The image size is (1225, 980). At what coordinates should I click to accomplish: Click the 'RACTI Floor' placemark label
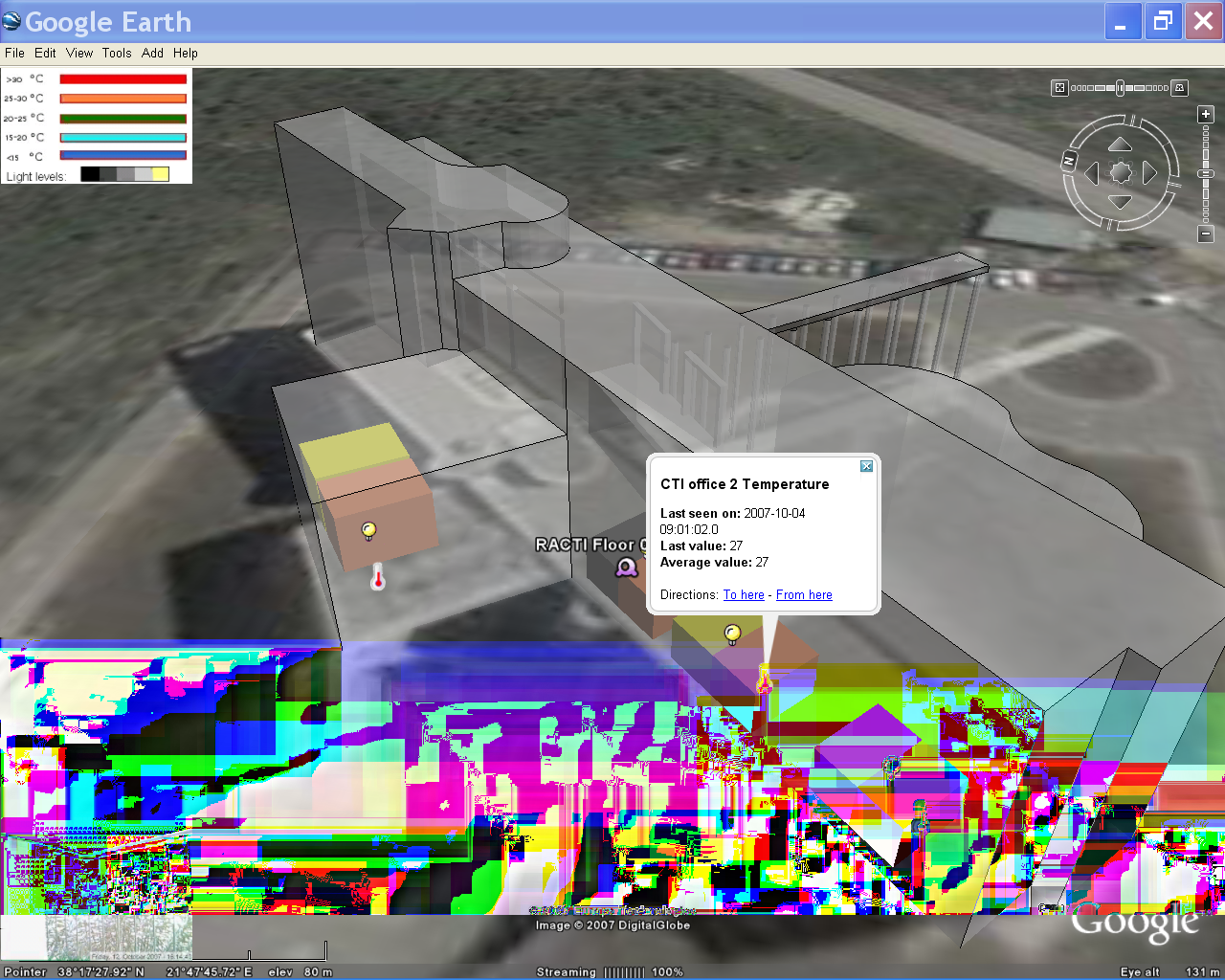[x=590, y=545]
